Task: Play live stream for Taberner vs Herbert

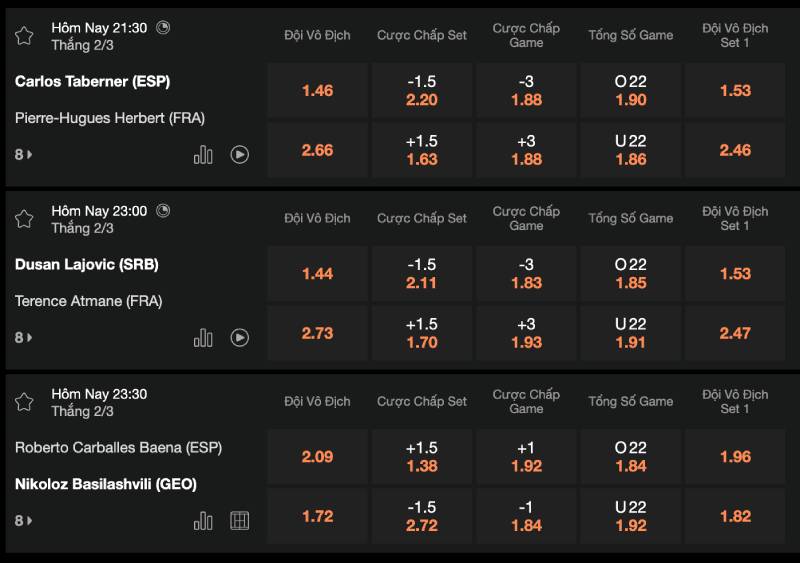Action: [x=240, y=155]
